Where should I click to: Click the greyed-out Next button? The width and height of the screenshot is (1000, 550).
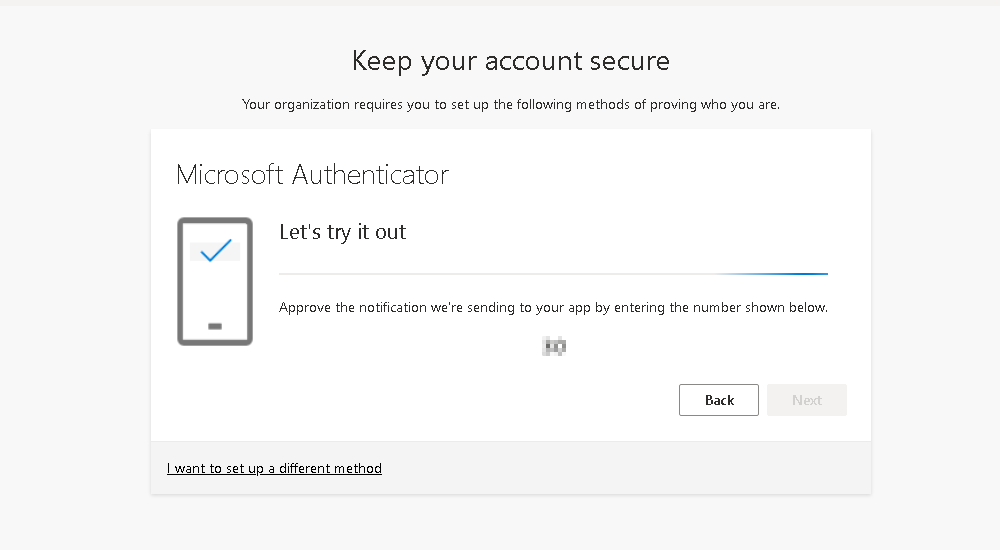click(x=807, y=400)
